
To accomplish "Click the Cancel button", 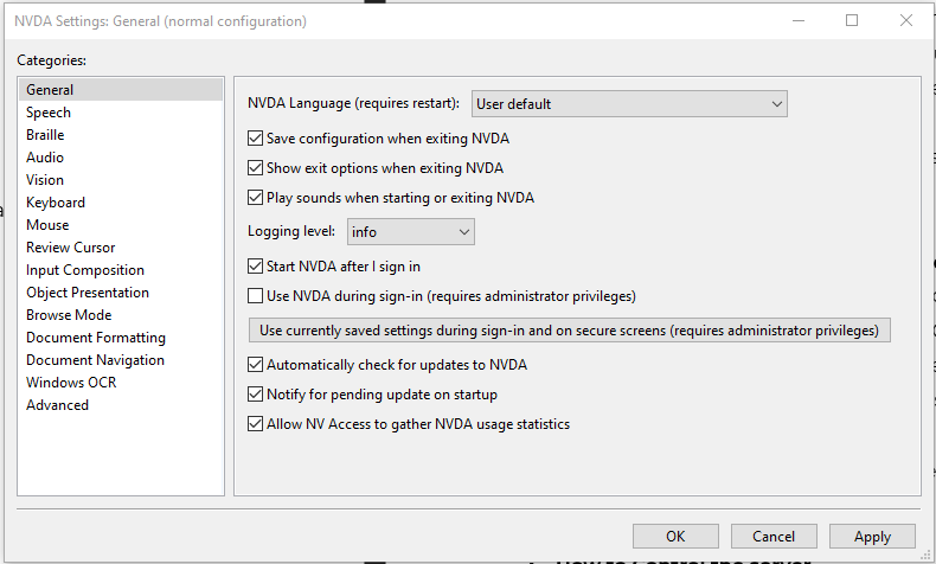I will click(x=774, y=536).
